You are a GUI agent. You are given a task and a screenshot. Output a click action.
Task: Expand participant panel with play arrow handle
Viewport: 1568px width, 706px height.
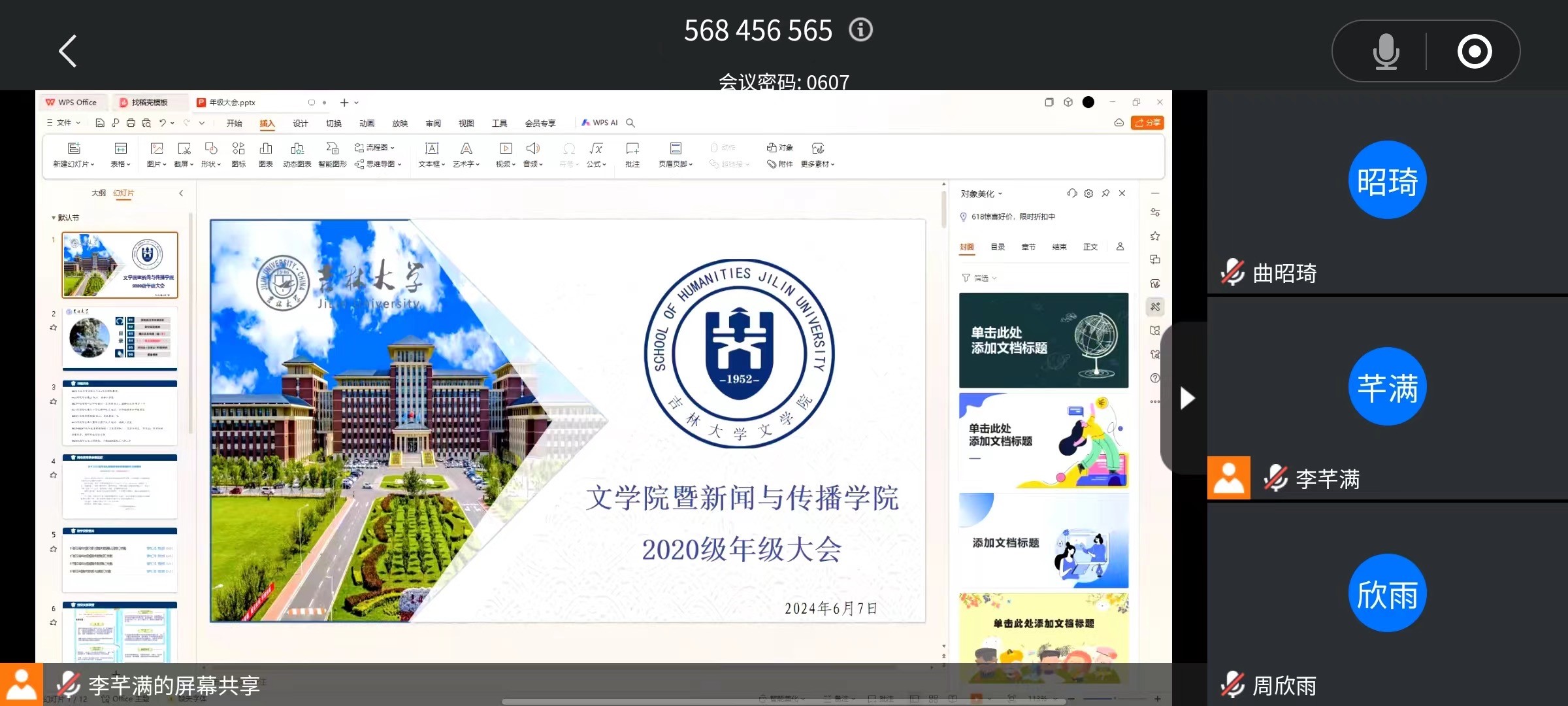(x=1186, y=398)
